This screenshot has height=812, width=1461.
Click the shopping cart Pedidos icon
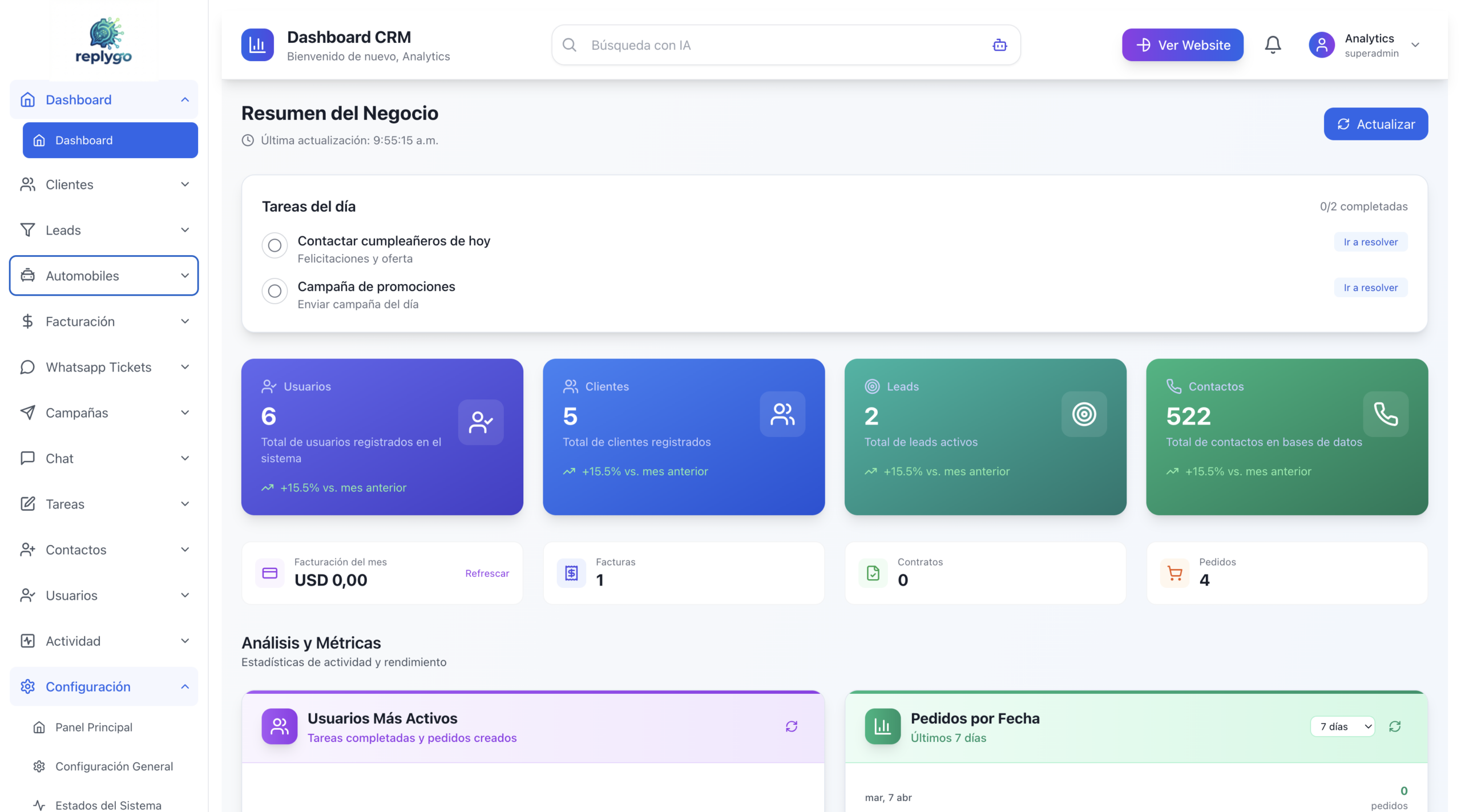[1175, 573]
